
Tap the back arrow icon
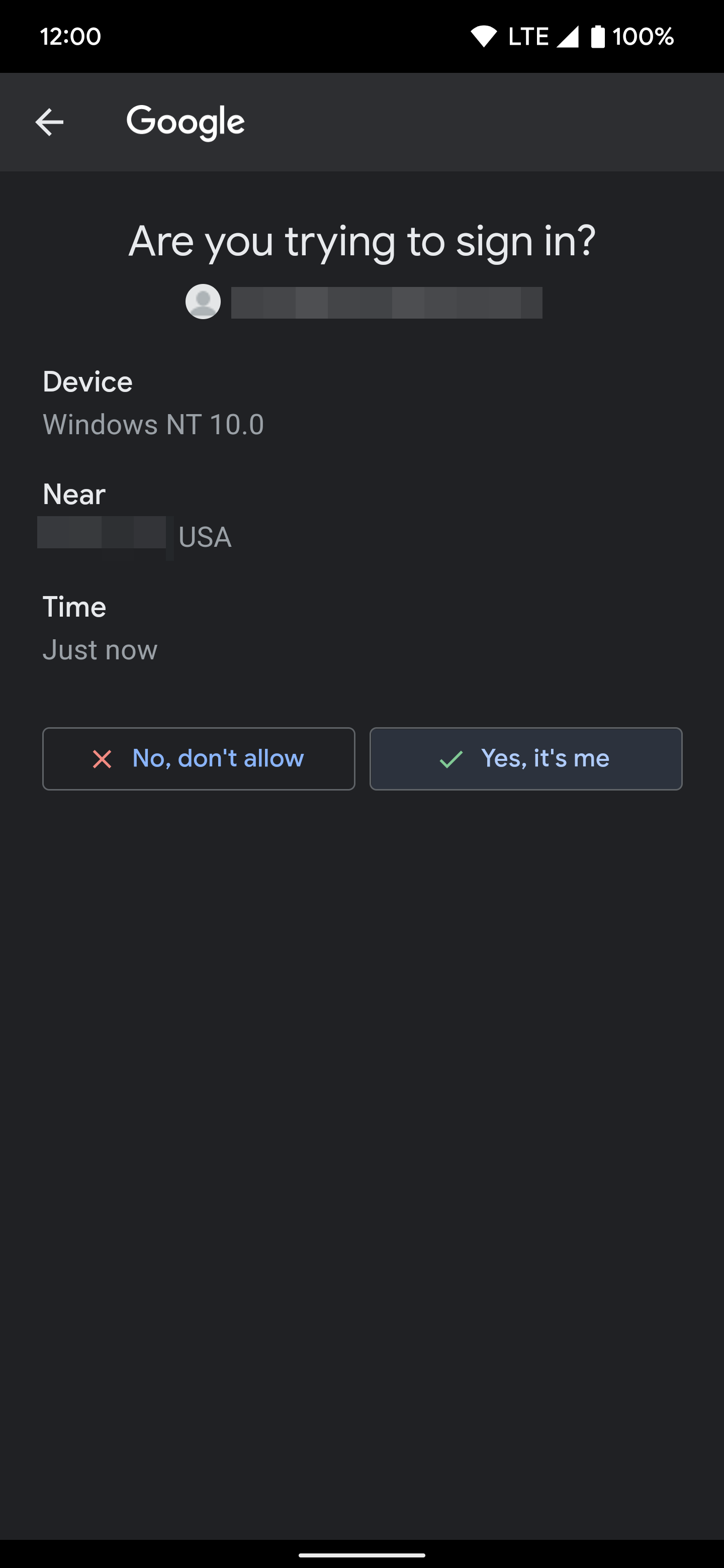[49, 122]
